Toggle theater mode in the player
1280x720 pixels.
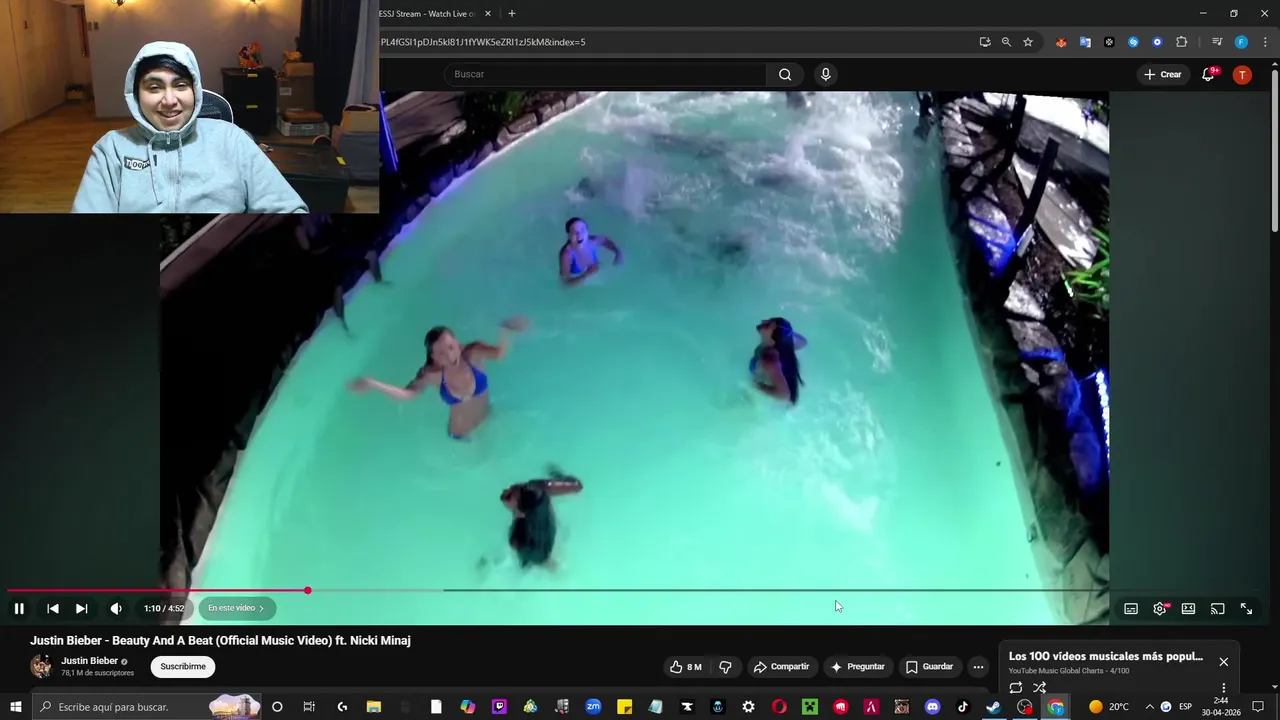[1188, 608]
